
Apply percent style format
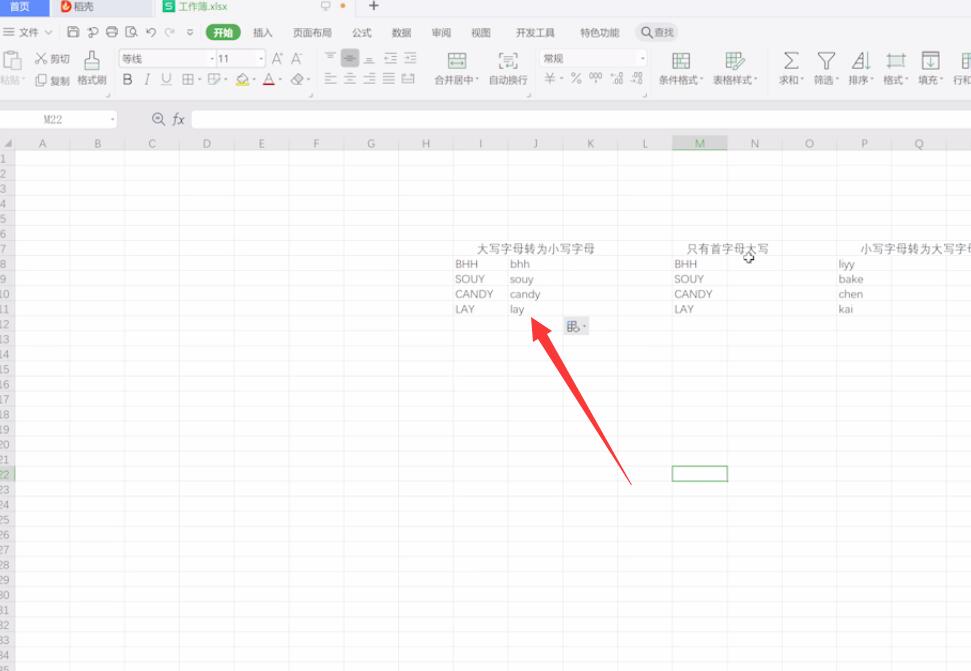[x=576, y=79]
